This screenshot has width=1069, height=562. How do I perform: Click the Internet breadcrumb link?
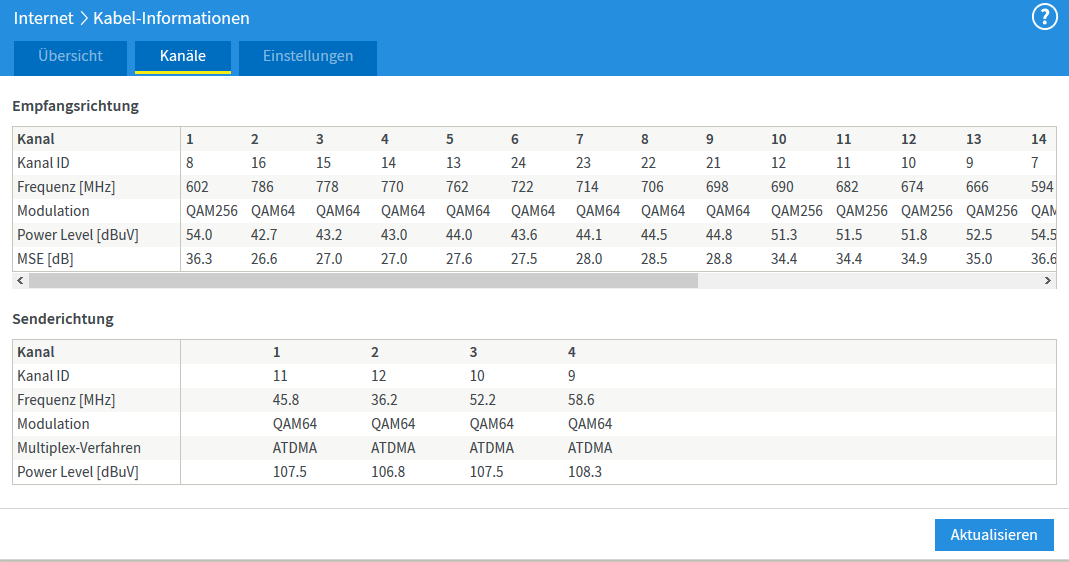click(x=43, y=18)
